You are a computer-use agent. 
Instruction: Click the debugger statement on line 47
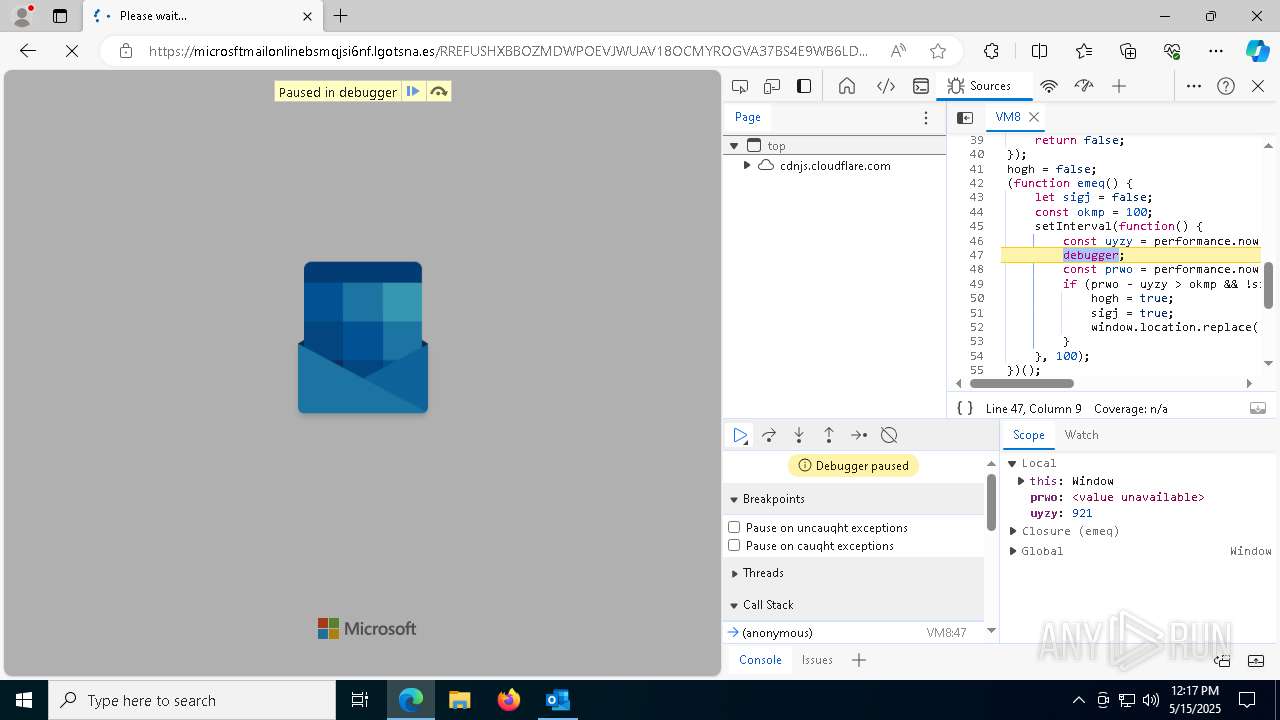pos(1090,255)
